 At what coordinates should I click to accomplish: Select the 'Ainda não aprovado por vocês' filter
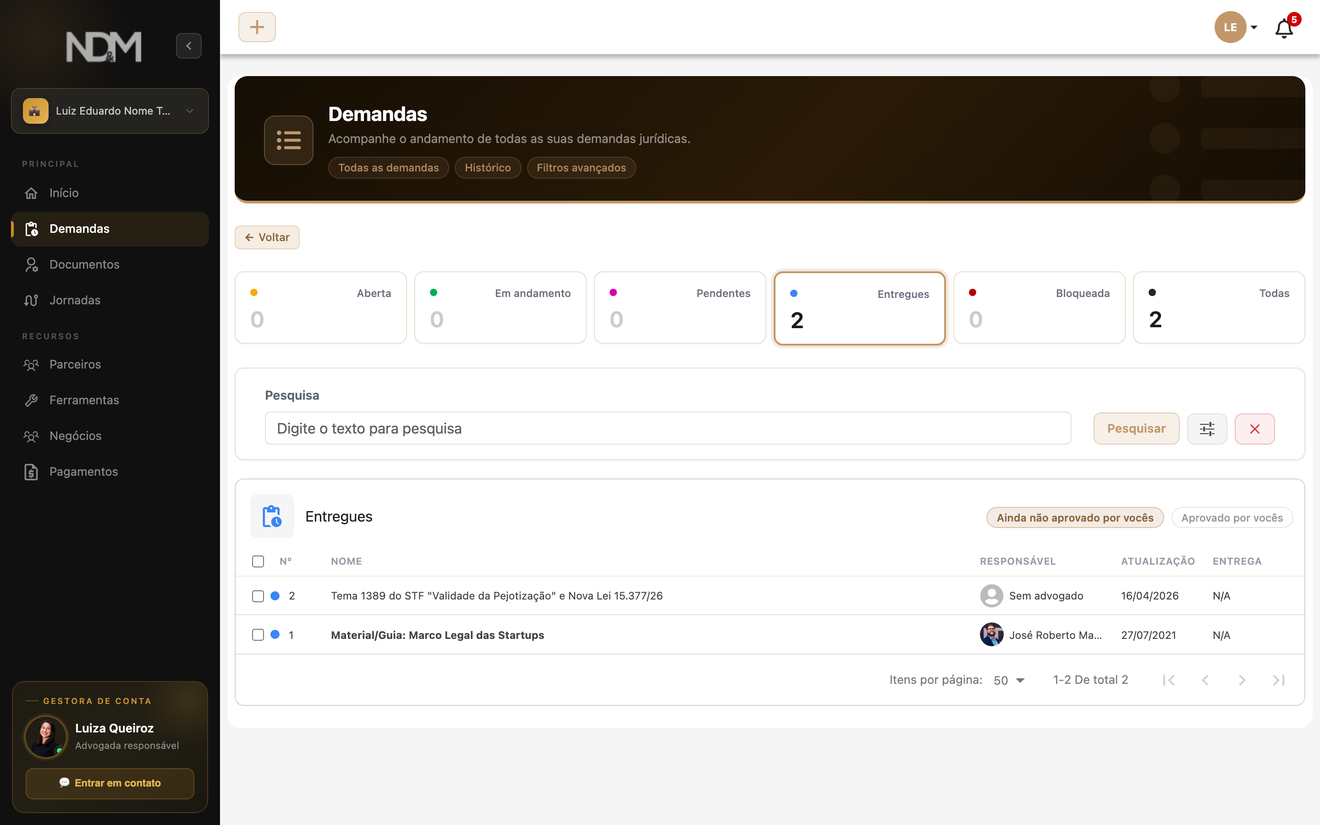click(1075, 518)
